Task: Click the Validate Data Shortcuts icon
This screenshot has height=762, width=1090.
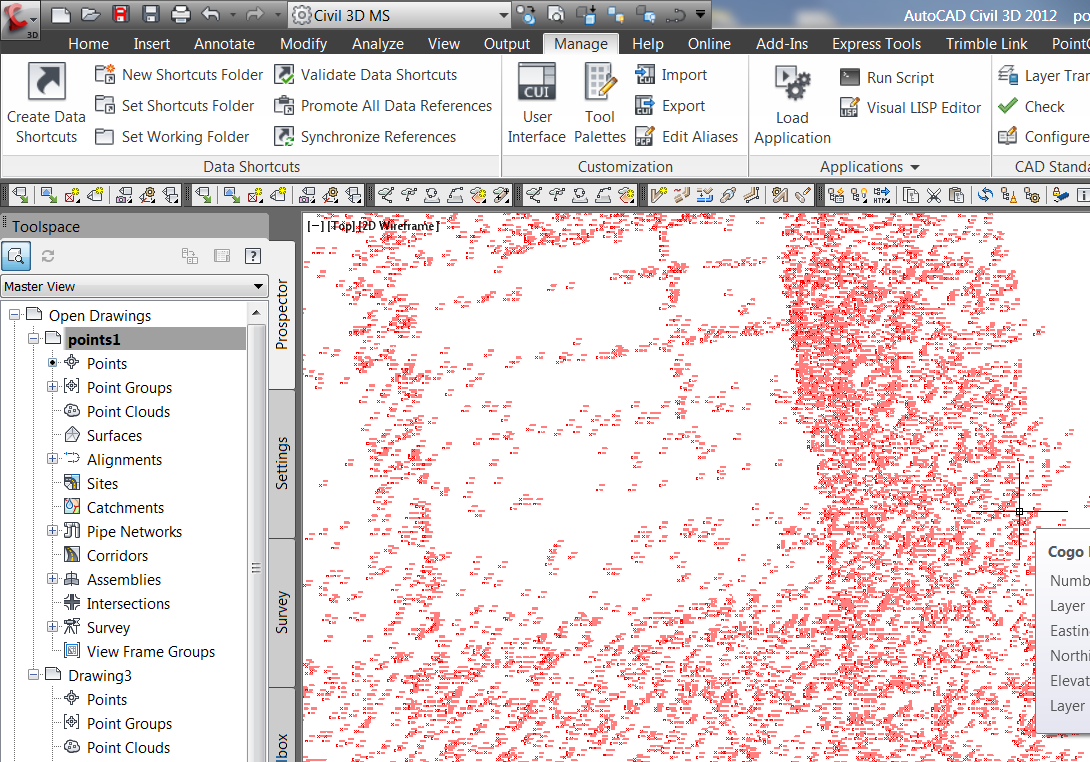Action: pos(284,74)
